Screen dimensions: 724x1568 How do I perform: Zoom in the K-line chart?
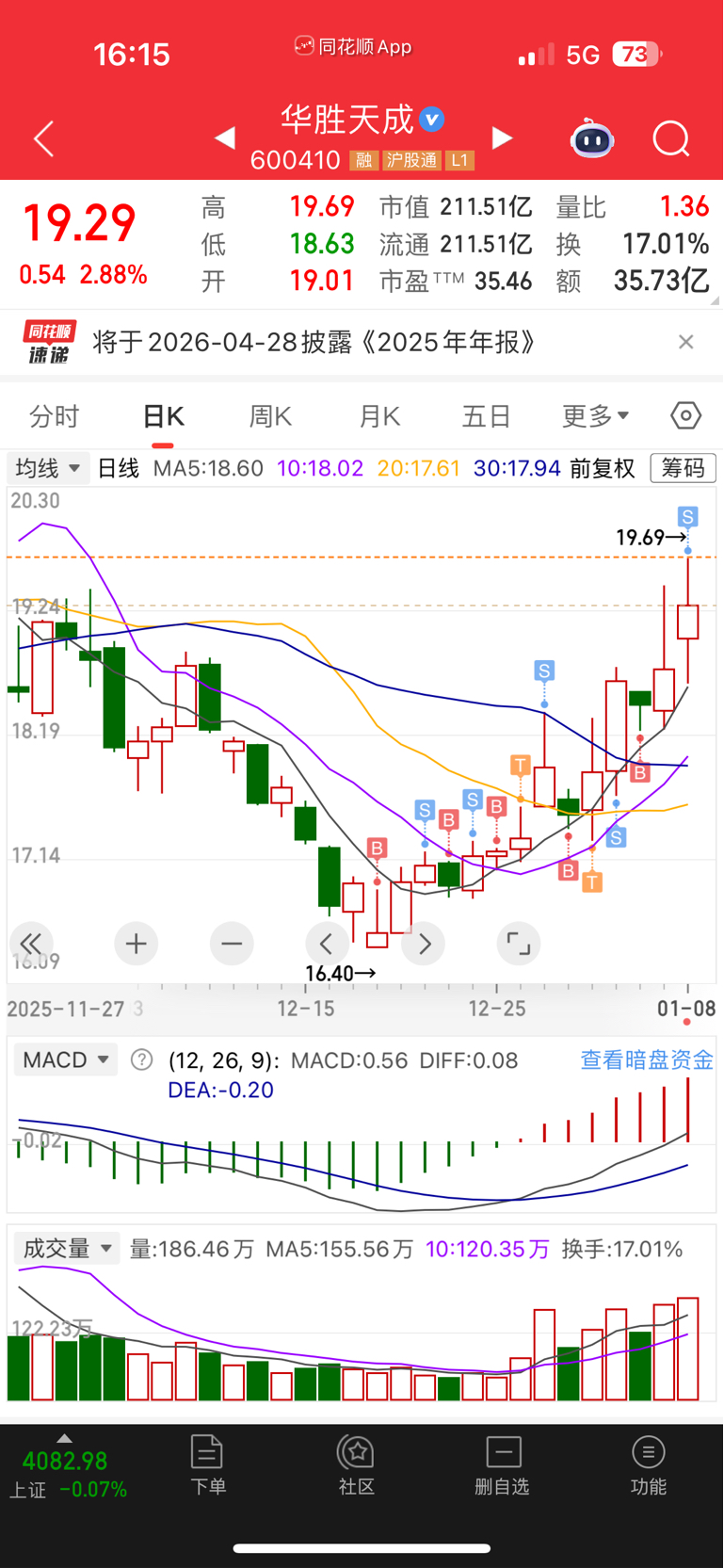coord(136,944)
